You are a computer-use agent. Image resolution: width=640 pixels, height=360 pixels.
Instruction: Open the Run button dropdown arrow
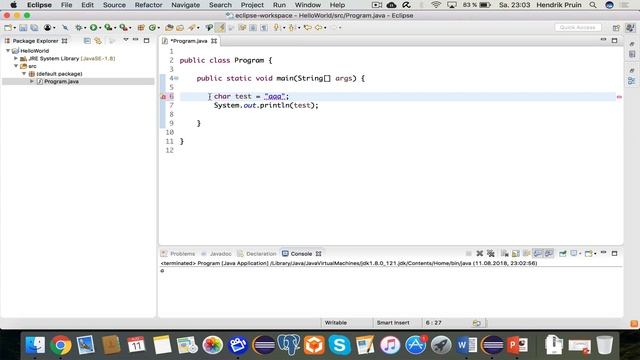100,28
